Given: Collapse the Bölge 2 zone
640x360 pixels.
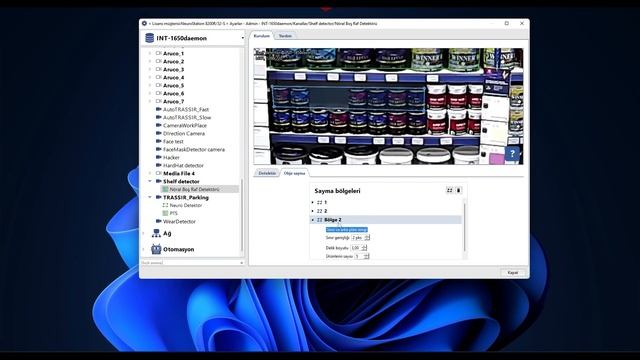Looking at the screenshot, I should [x=313, y=220].
